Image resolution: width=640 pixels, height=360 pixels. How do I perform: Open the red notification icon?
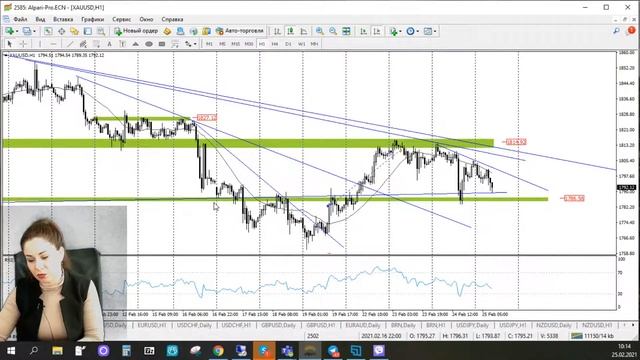tap(631, 30)
